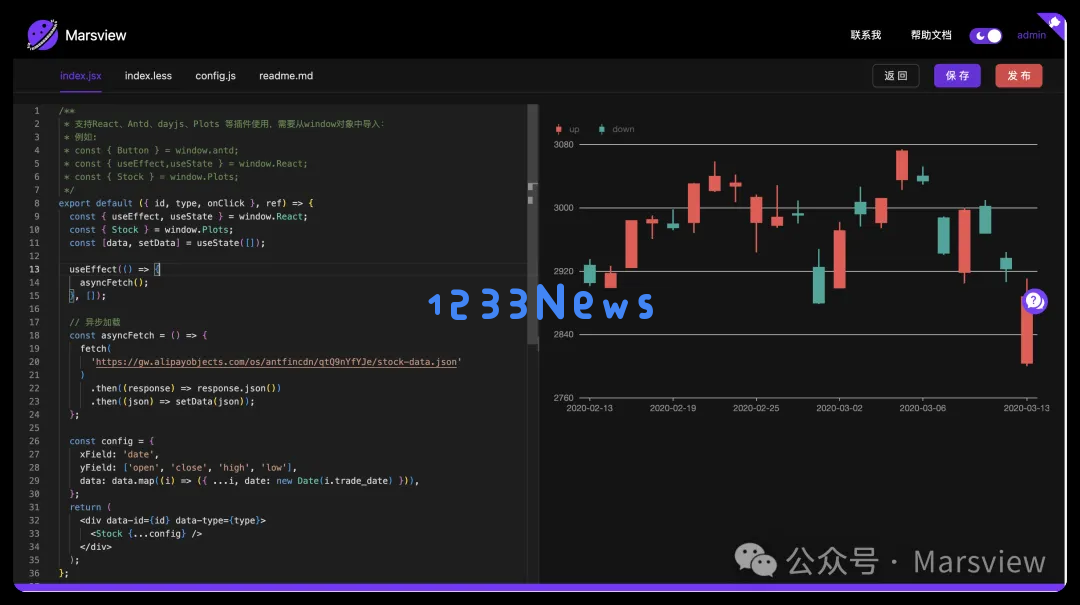Open the purple help question-mark bubble
This screenshot has height=605, width=1080.
coord(1034,301)
